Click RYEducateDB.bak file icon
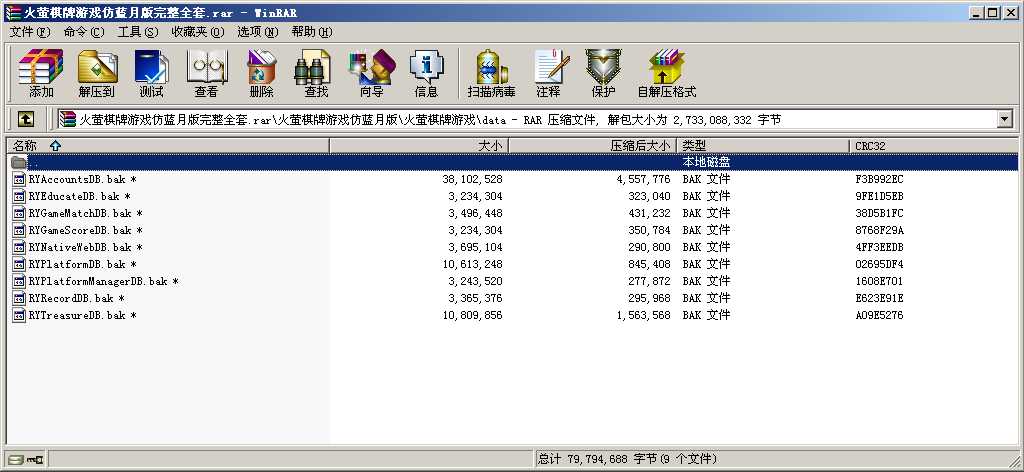The width and height of the screenshot is (1024, 472). click(19, 196)
